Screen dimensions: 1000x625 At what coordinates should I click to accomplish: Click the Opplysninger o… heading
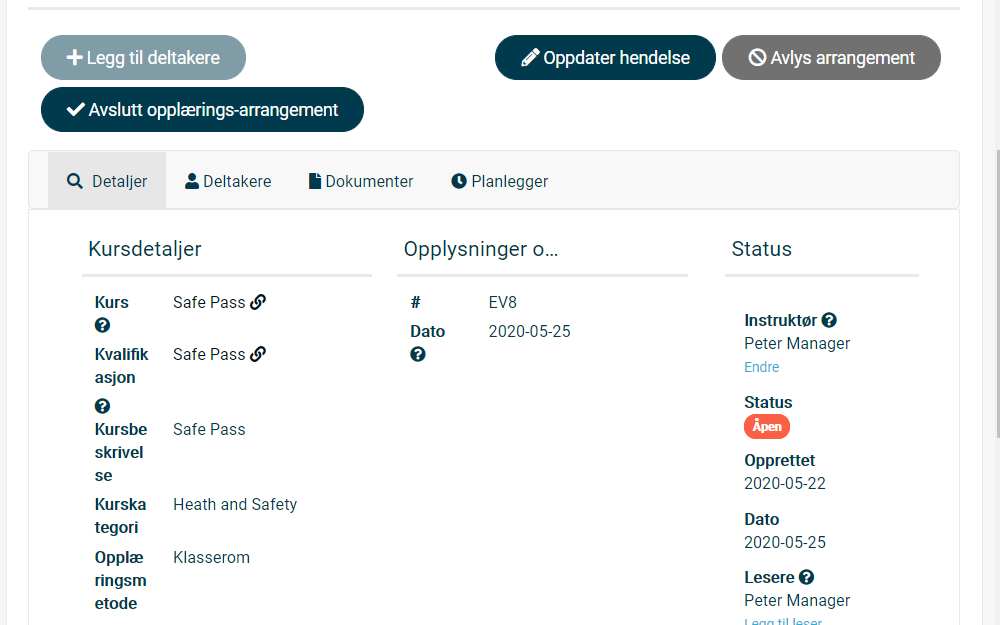click(x=481, y=249)
